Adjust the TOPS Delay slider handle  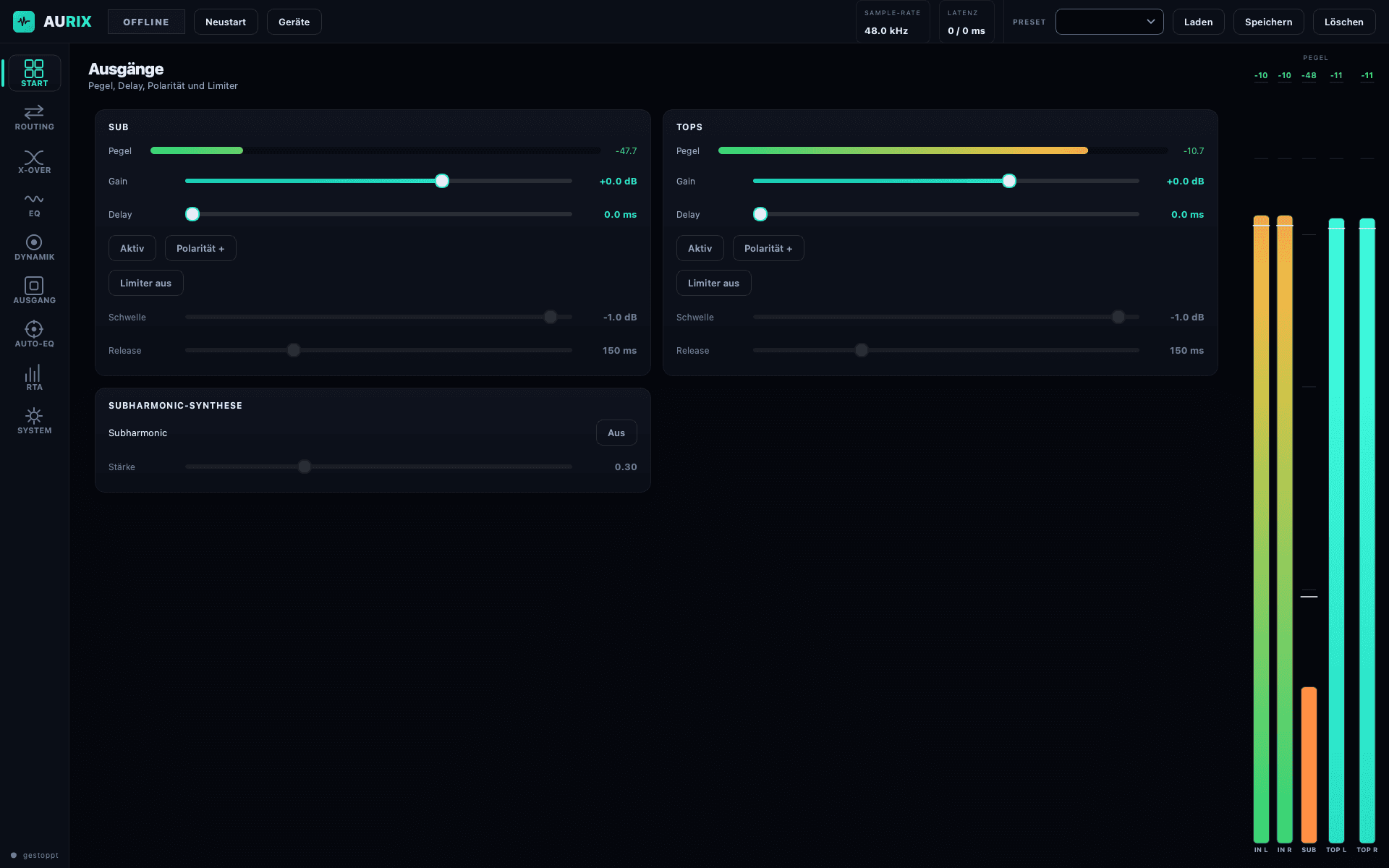click(x=760, y=214)
